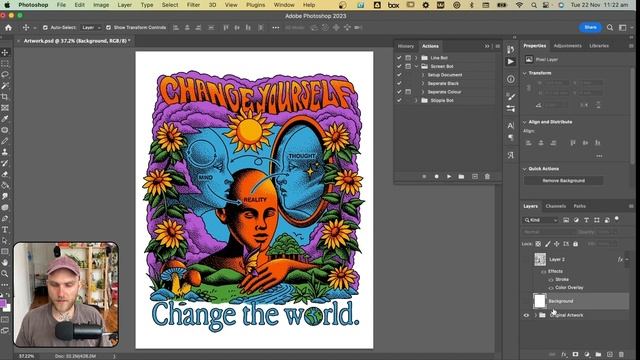Open the Info panel icon in the dock

point(511,79)
